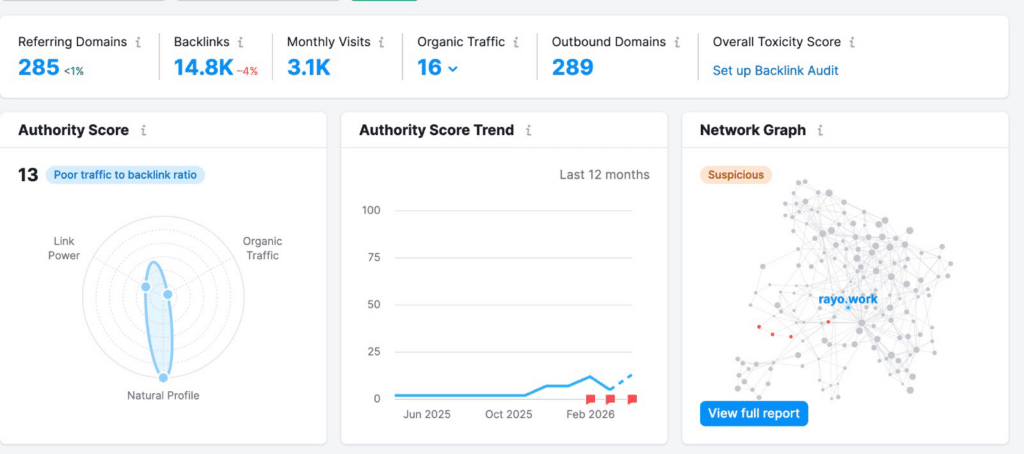The image size is (1024, 454).
Task: Open the Referring Domains value 285
Action: click(38, 68)
